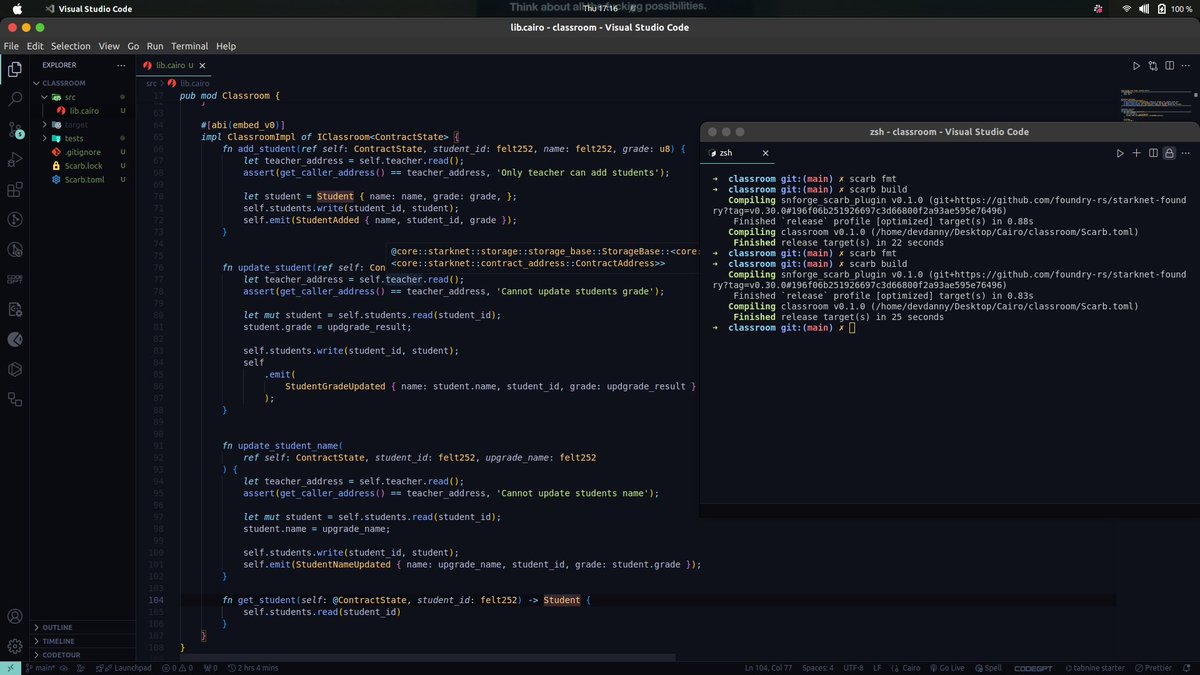Open Run and Debug from the activity bar
Viewport: 1200px width, 675px height.
(14, 160)
